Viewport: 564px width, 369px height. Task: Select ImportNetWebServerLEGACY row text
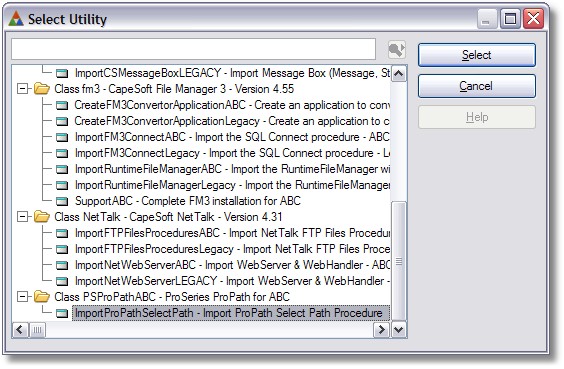[x=232, y=281]
